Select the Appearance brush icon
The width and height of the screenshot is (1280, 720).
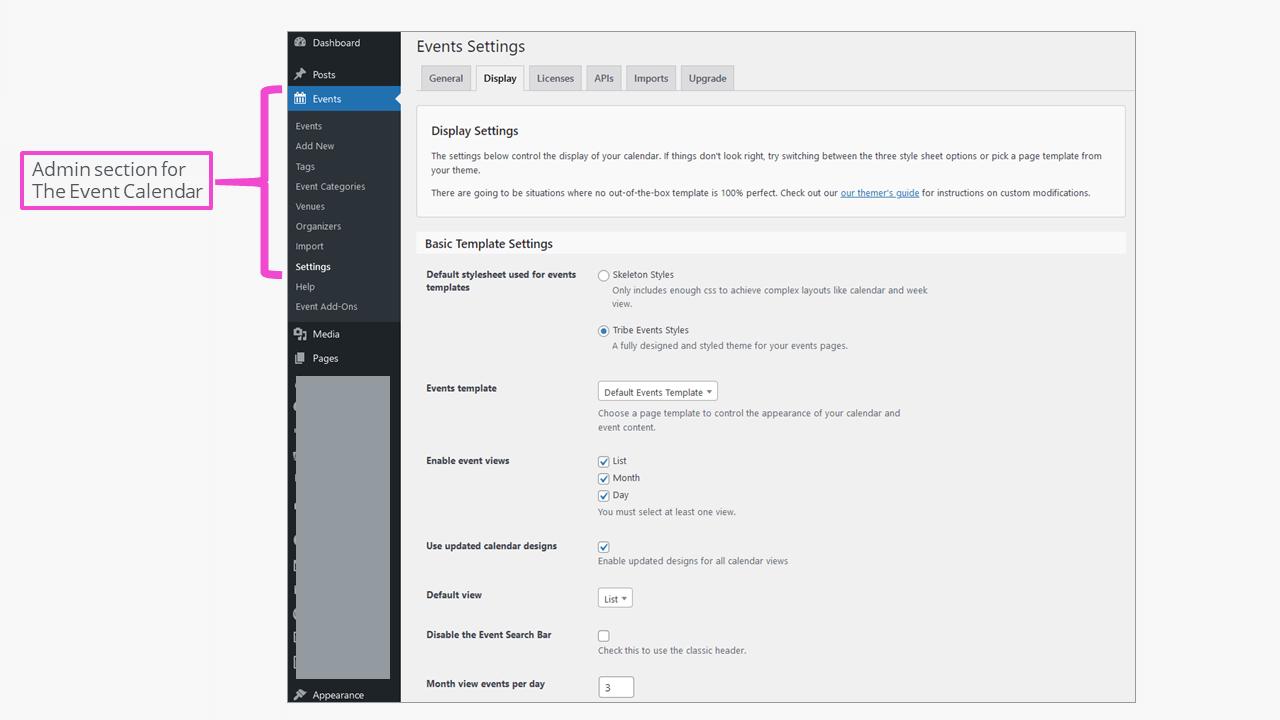302,694
